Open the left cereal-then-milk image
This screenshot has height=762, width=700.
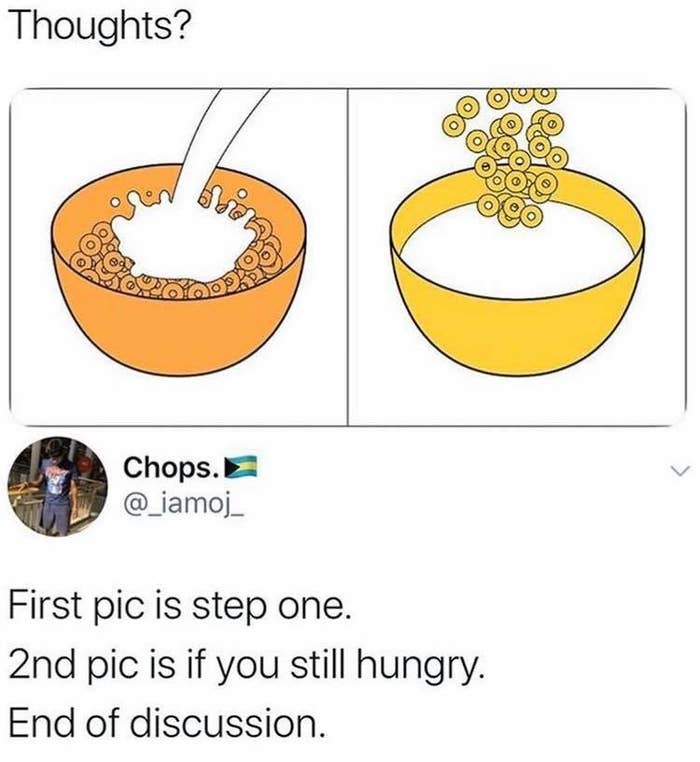tap(179, 257)
